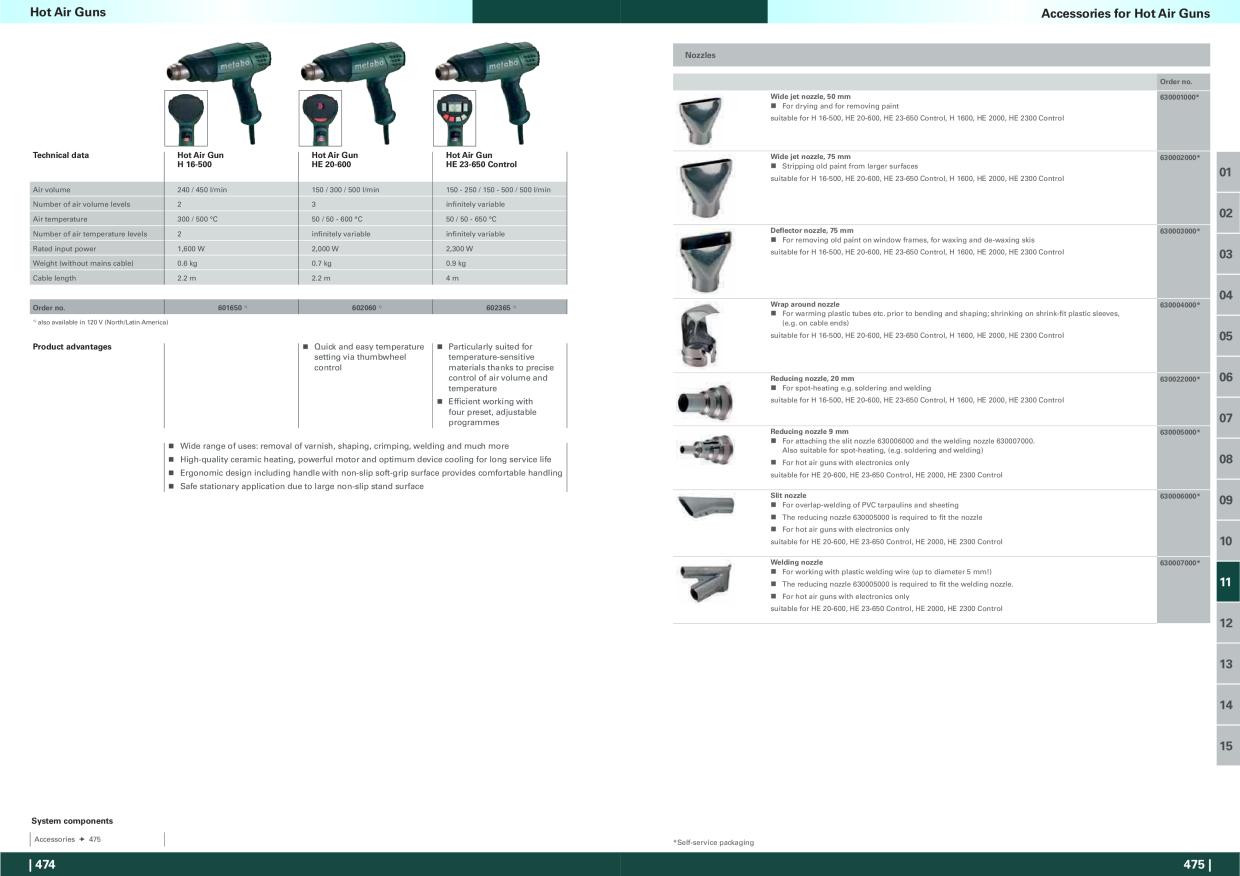The height and width of the screenshot is (876, 1240).
Task: Open chapter tab 09
Action: (x=1228, y=500)
